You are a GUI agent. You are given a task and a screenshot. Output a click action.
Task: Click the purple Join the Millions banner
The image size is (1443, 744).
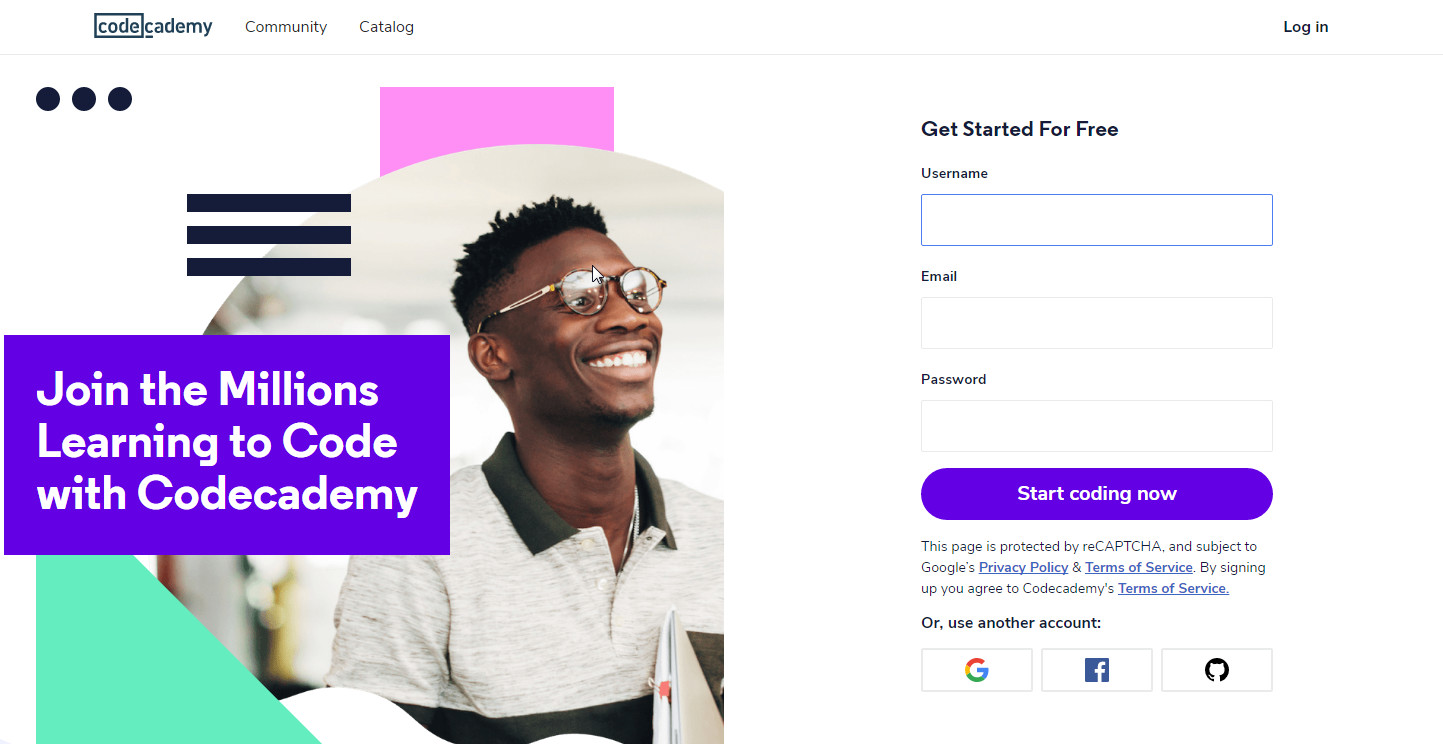227,445
